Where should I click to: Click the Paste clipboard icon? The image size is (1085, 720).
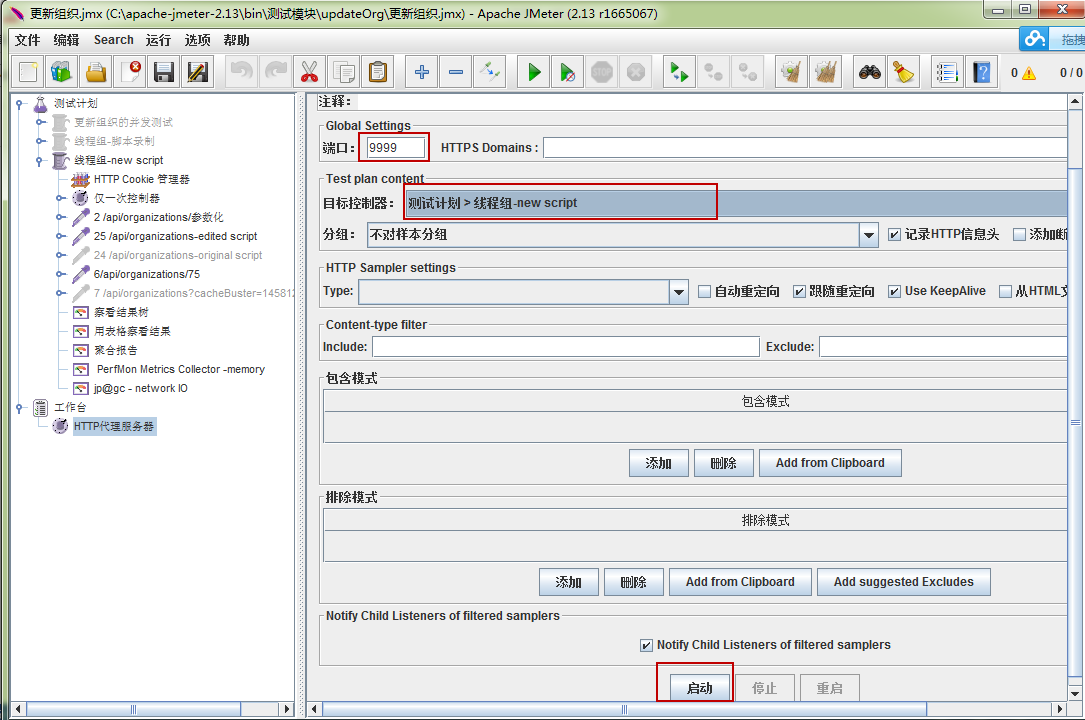377,72
